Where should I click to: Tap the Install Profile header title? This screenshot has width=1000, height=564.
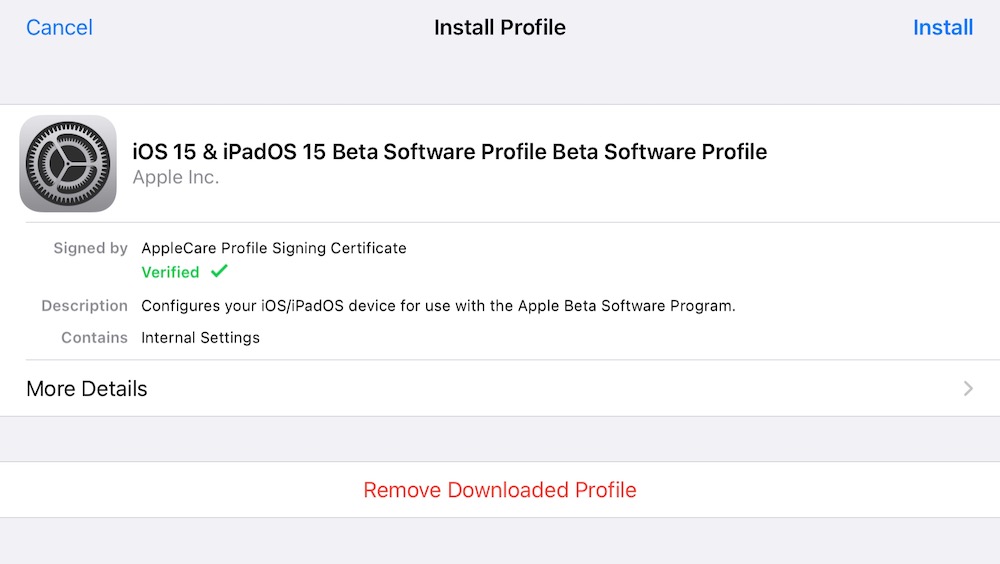tap(500, 27)
